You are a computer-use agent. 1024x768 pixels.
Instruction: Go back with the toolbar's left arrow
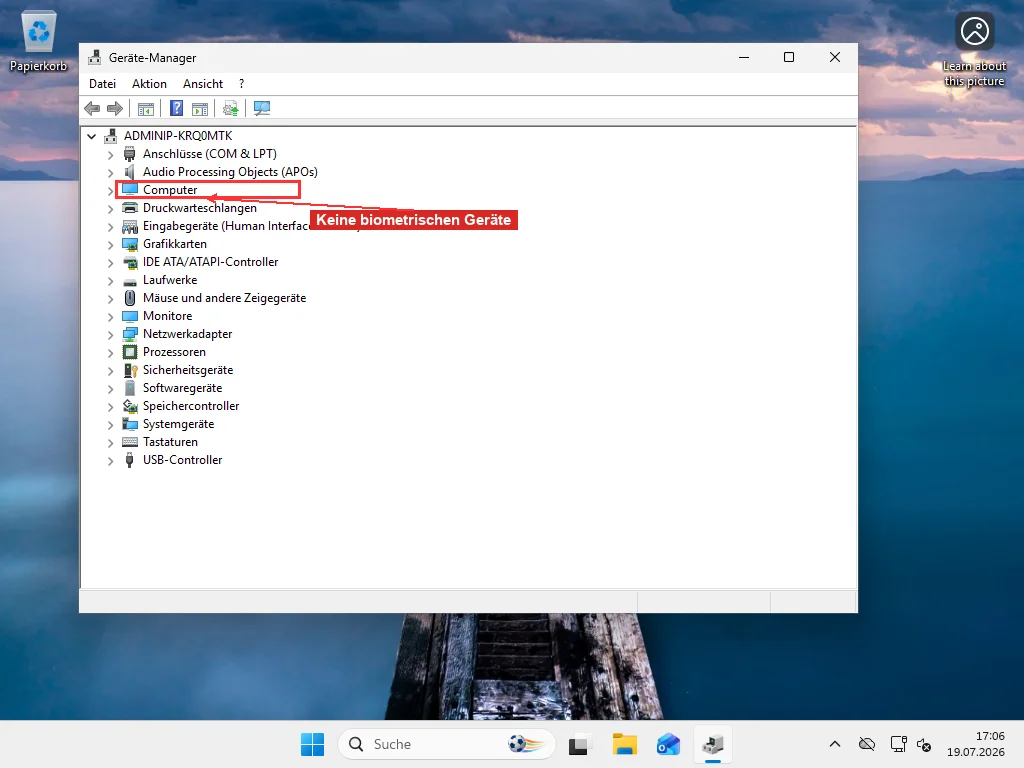[92, 108]
